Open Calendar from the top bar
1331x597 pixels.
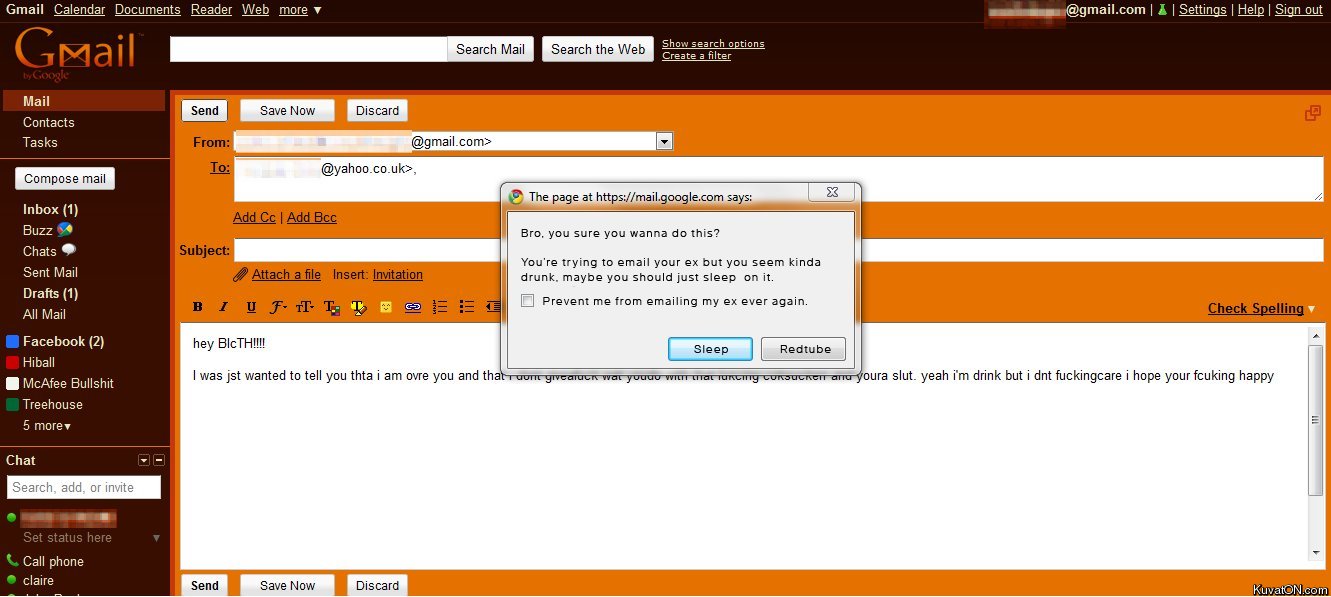tap(79, 9)
